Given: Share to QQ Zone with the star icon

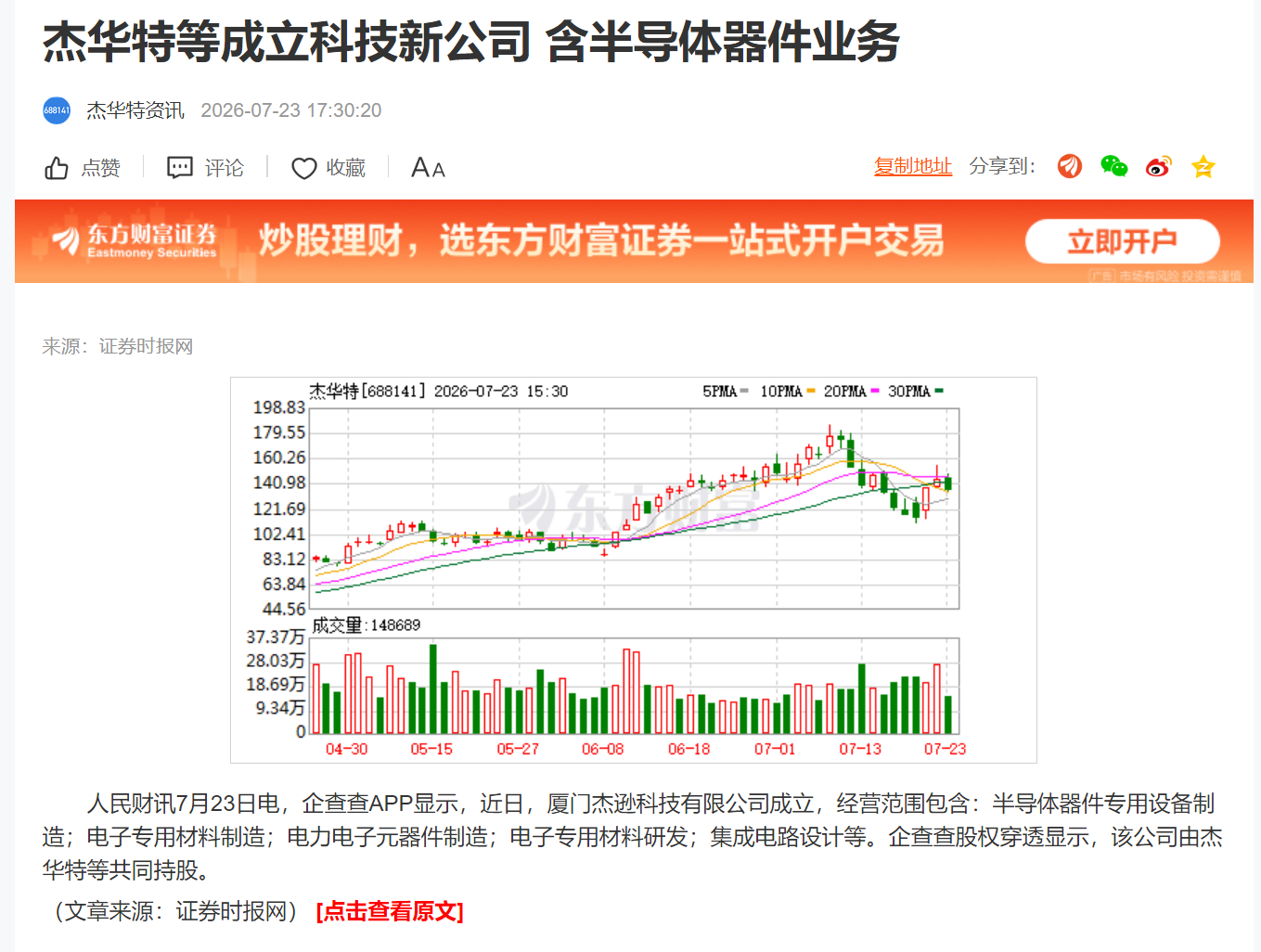Looking at the screenshot, I should (x=1203, y=166).
